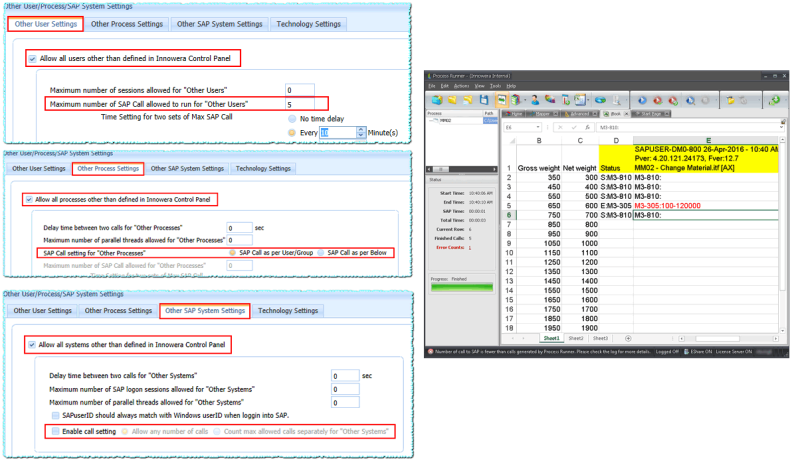Toggle 'Allow all processes other than defined' checkbox
Image resolution: width=792 pixels, height=463 pixels.
29,199
